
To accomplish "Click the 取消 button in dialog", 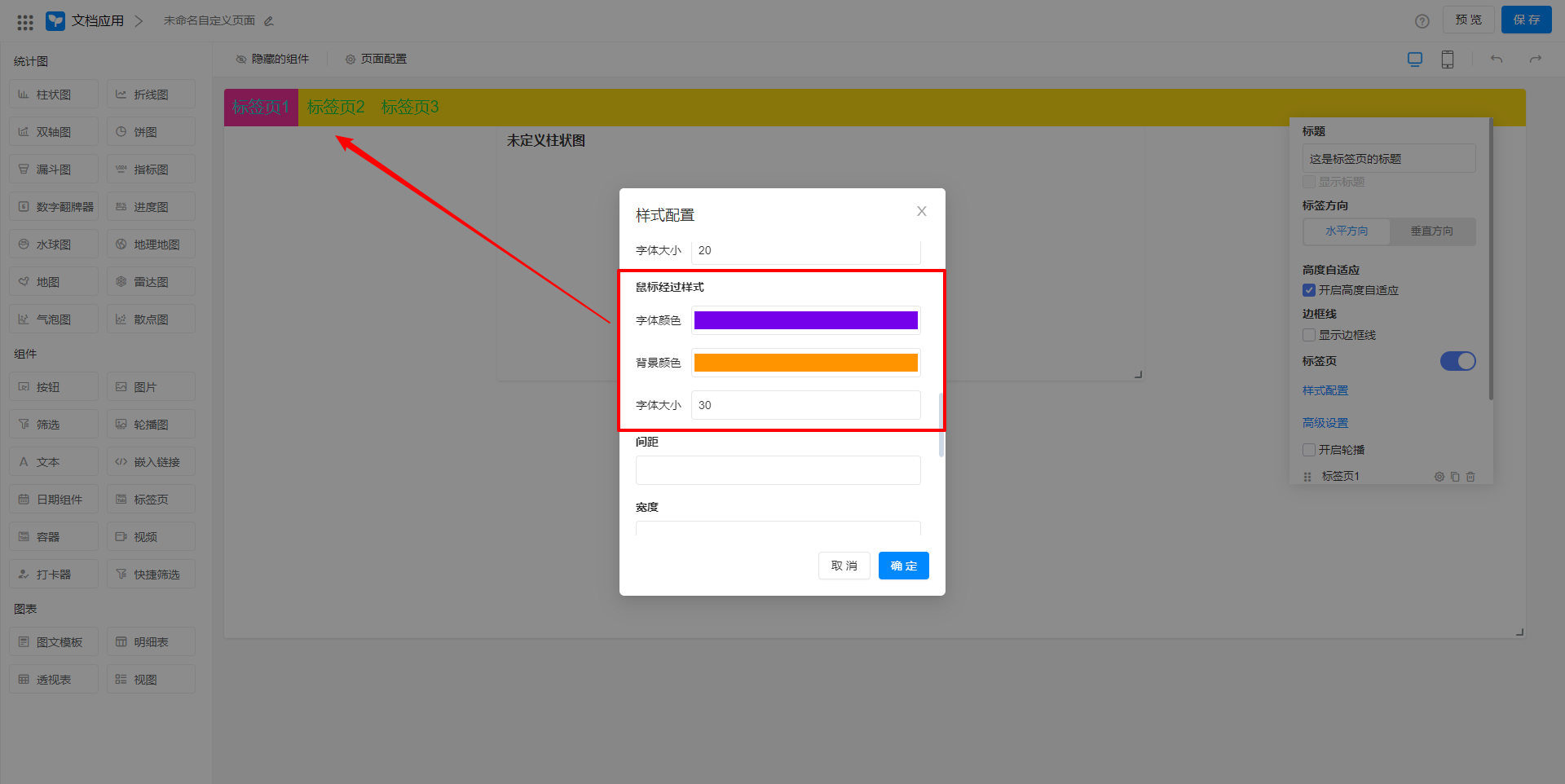I will click(844, 566).
